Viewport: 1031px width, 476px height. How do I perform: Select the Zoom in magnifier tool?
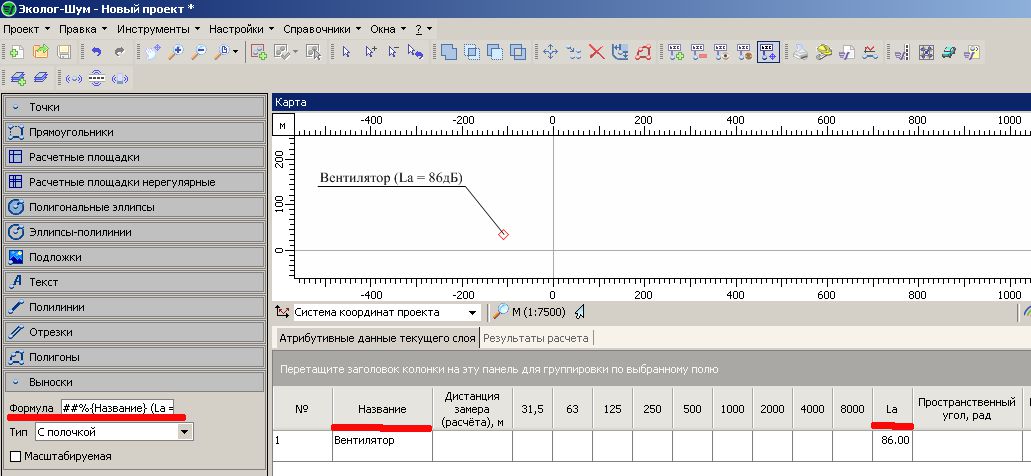[176, 52]
